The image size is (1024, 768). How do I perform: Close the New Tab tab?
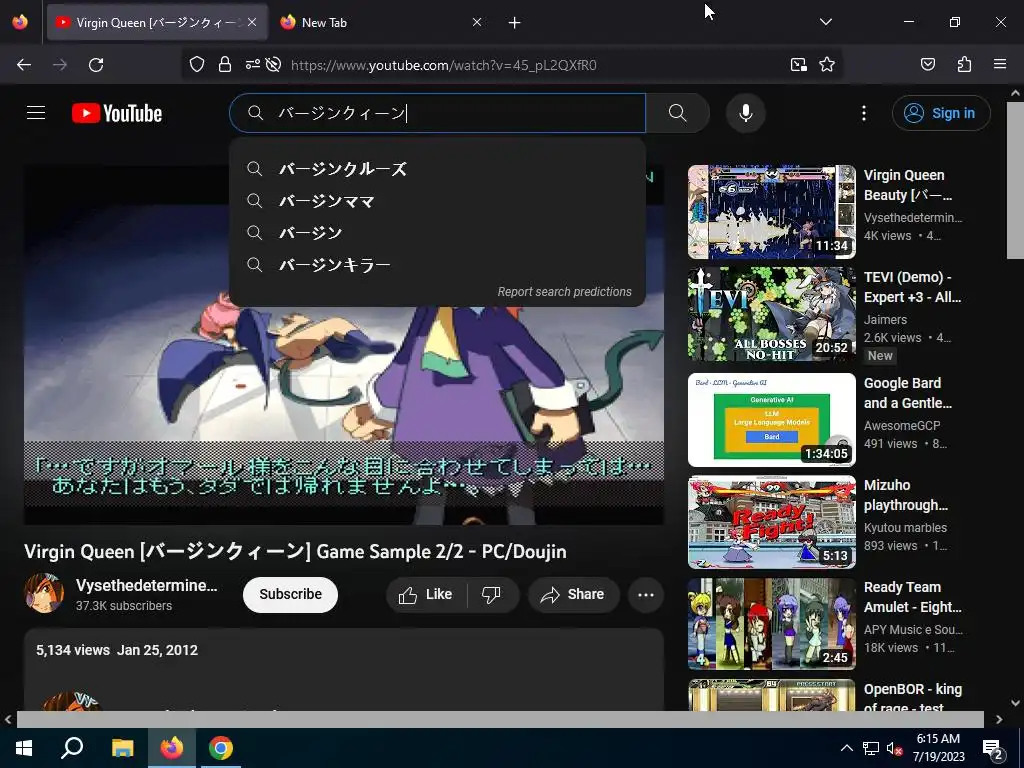477,22
